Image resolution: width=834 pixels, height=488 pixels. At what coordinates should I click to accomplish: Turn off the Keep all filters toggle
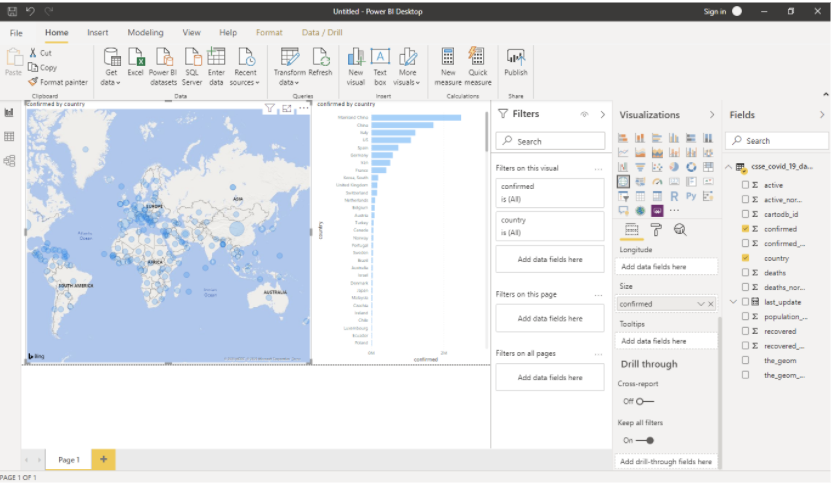(x=645, y=440)
